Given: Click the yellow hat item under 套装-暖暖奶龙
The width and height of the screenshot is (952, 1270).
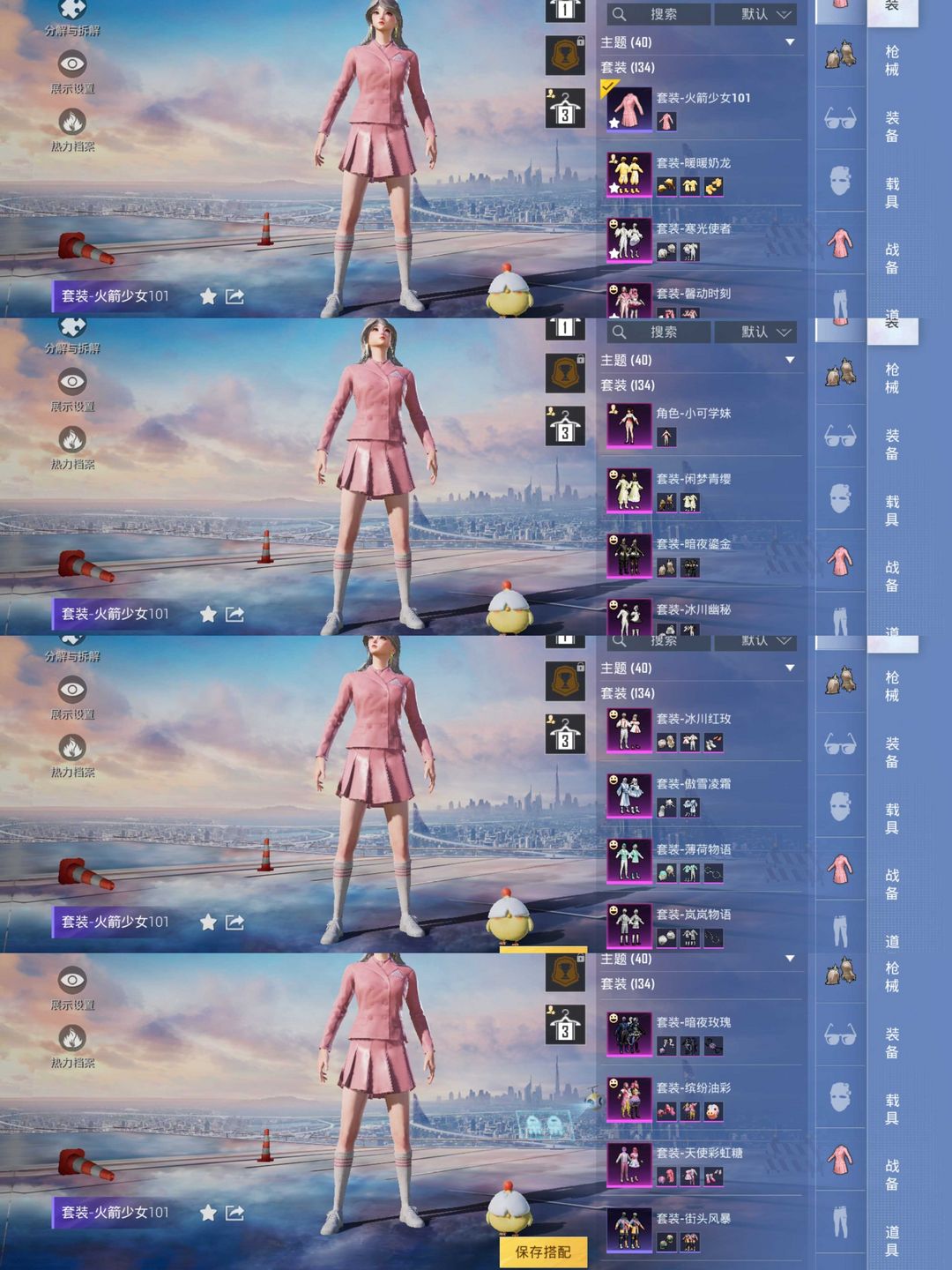Looking at the screenshot, I should (x=666, y=186).
